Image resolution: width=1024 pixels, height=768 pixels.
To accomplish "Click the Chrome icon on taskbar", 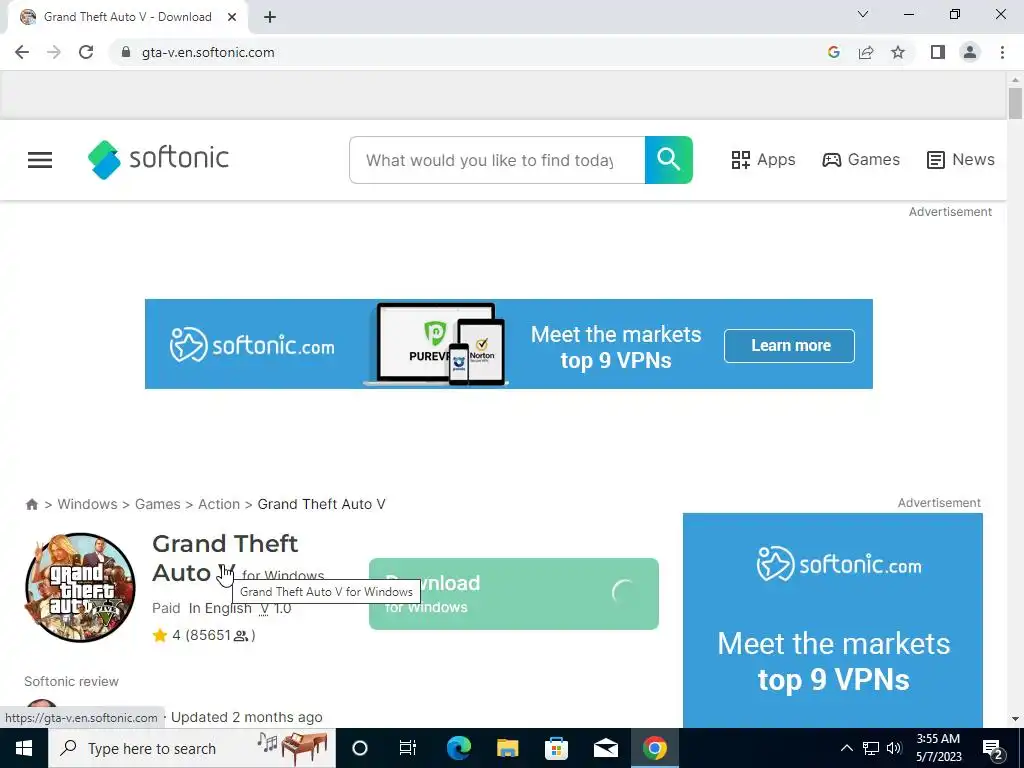I will (654, 748).
